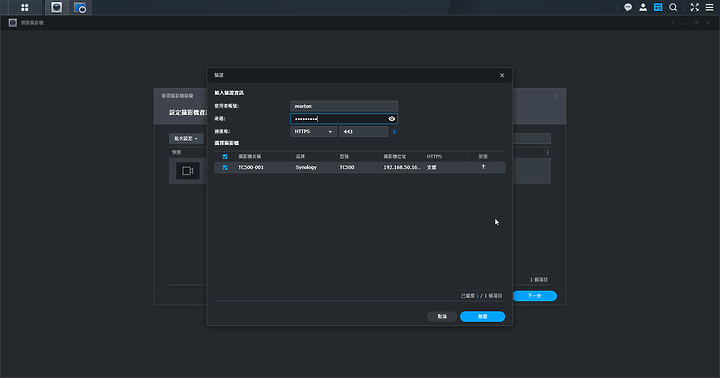Click the camera name column header

pos(249,157)
